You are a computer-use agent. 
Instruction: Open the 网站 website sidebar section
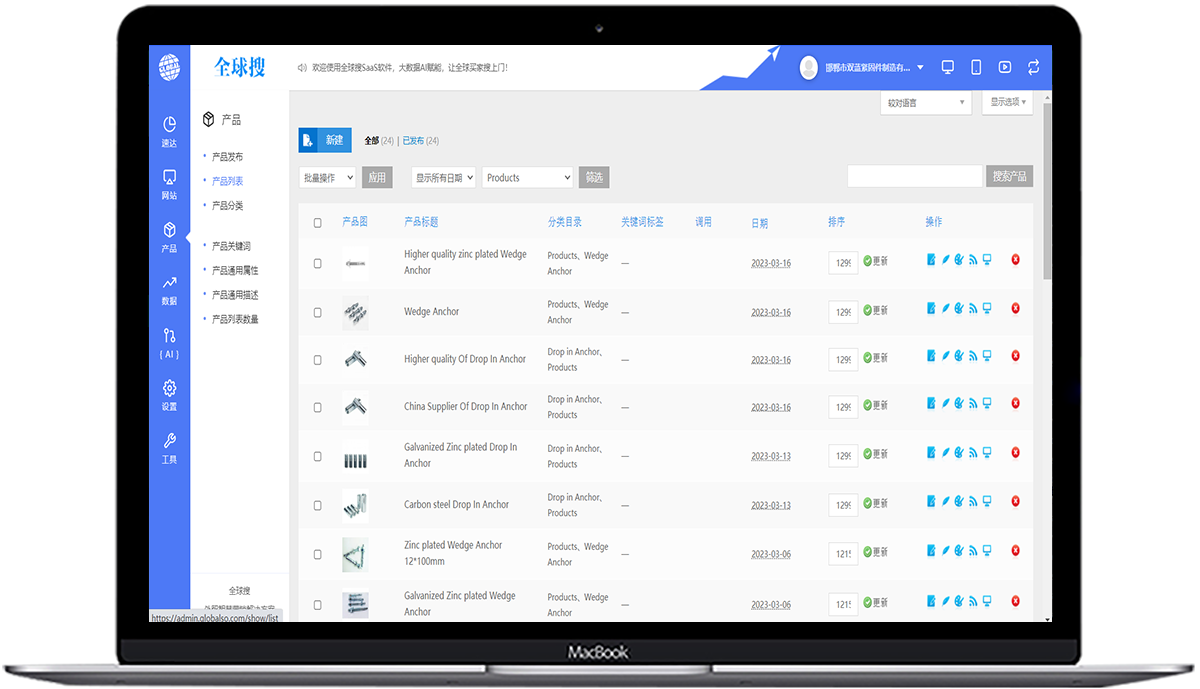pyautogui.click(x=169, y=183)
